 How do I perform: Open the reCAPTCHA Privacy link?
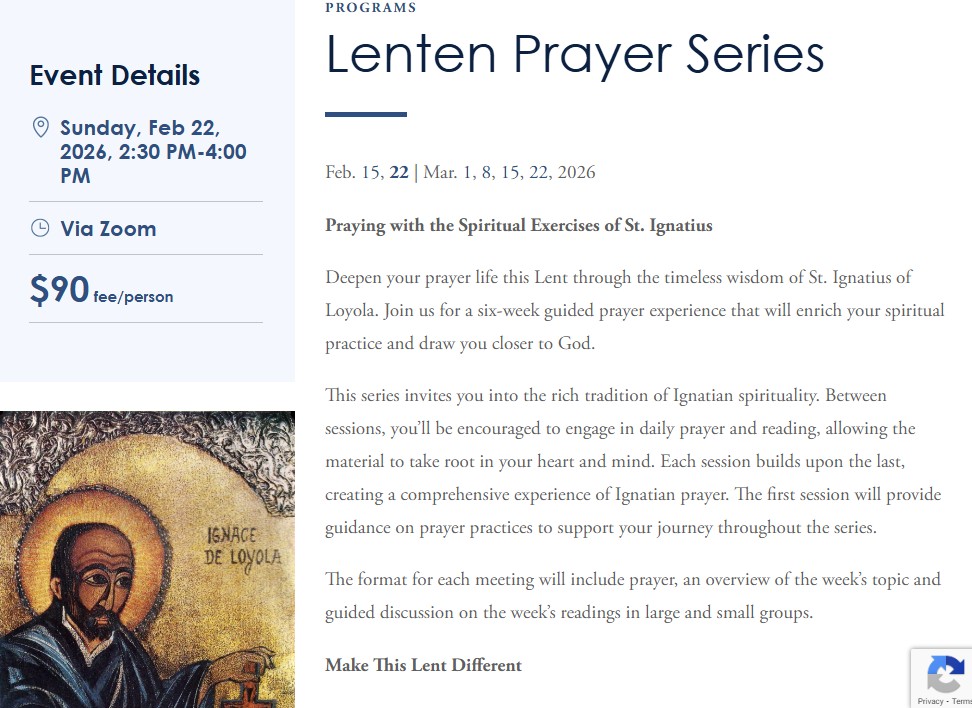930,701
